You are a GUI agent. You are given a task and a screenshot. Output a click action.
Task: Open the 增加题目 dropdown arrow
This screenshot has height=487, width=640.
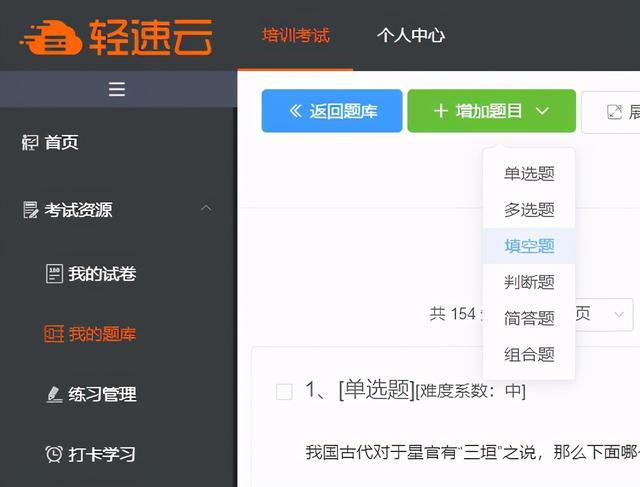tap(542, 111)
